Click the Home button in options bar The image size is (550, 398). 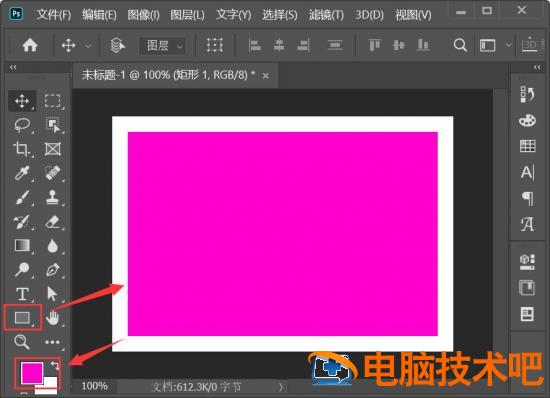point(30,45)
